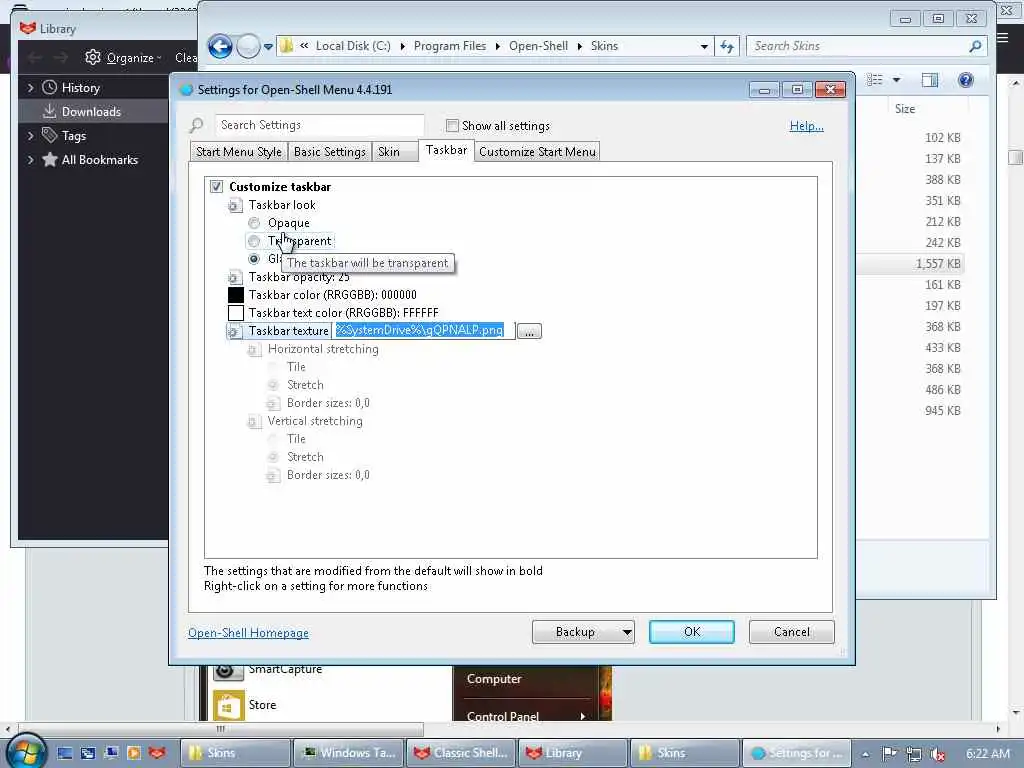Click the white Taskbar text color swatch
Viewport: 1024px width, 768px height.
pyautogui.click(x=236, y=313)
